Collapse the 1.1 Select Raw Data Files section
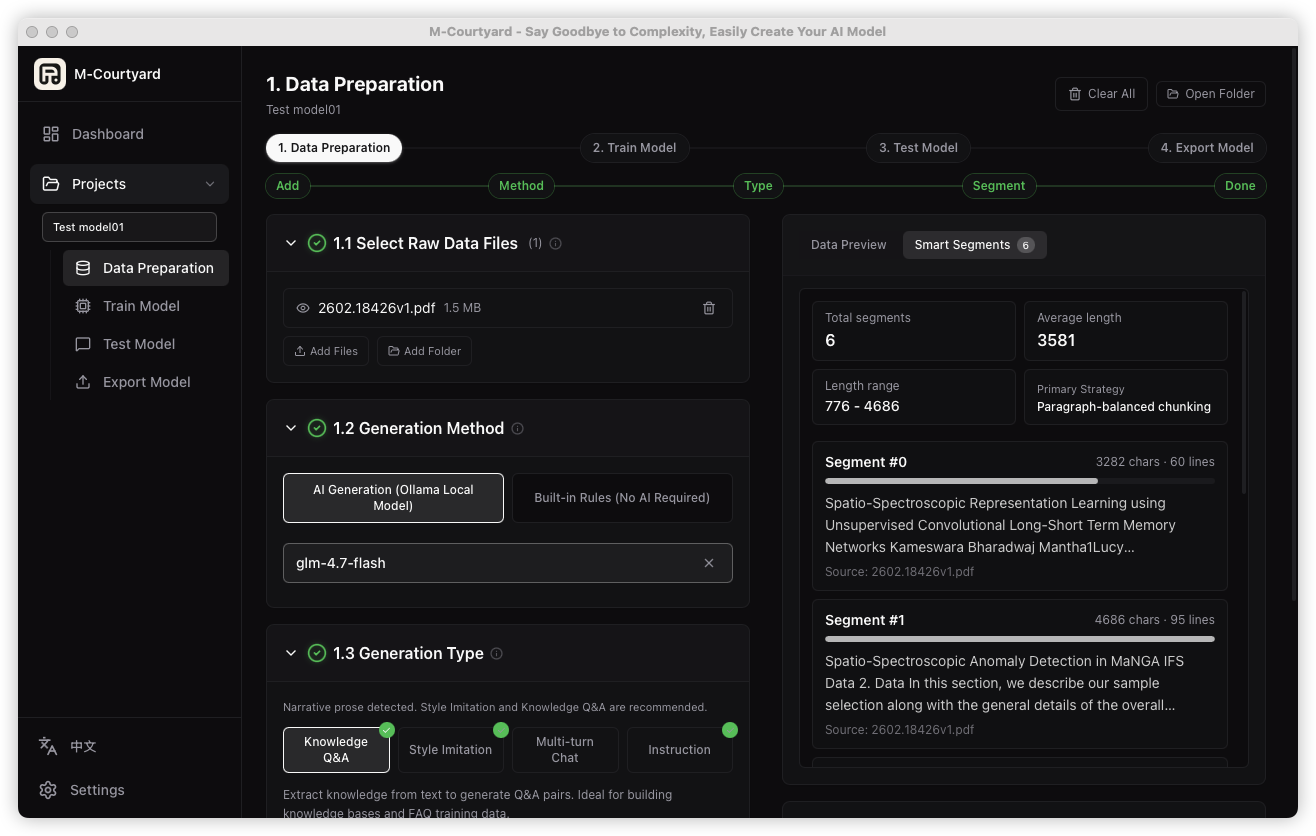The image size is (1316, 836). 291,243
